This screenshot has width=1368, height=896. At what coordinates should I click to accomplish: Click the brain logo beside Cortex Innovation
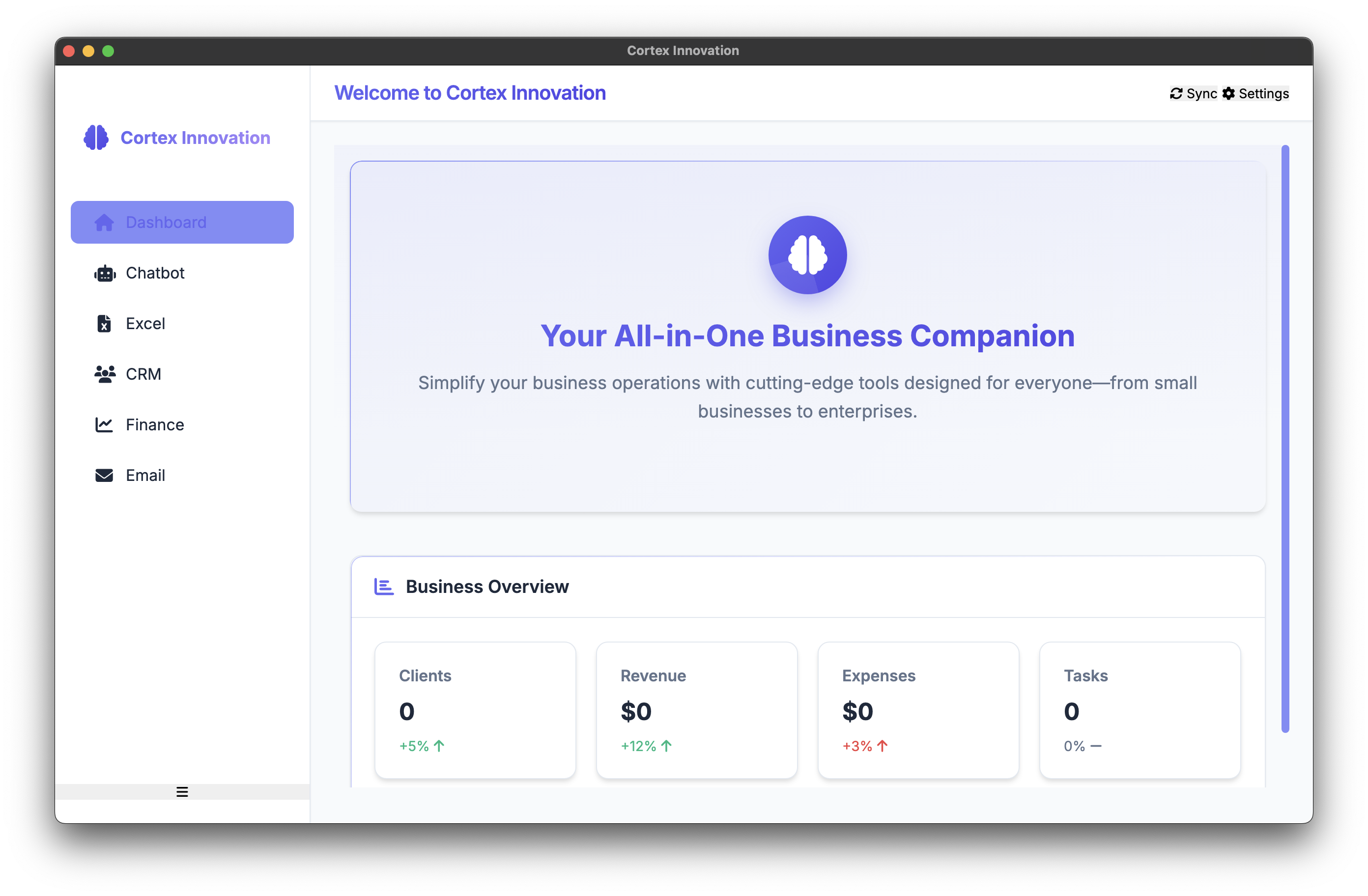coord(96,138)
